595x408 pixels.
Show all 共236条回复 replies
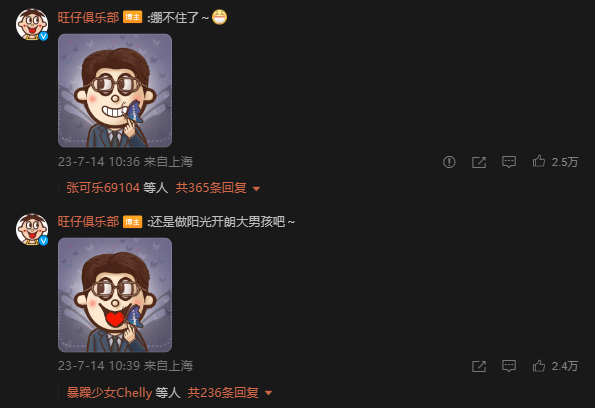(x=223, y=392)
